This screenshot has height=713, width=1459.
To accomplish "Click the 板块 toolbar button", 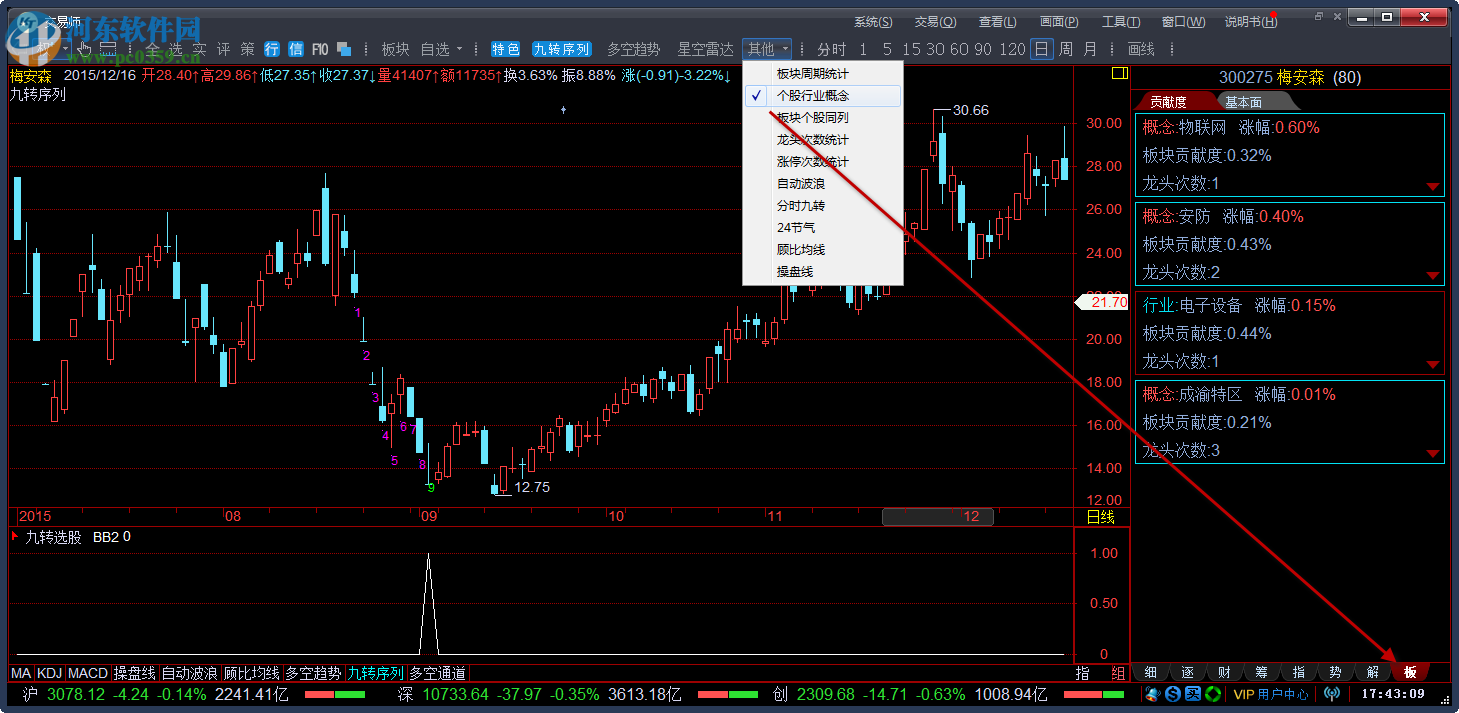I will tap(395, 49).
